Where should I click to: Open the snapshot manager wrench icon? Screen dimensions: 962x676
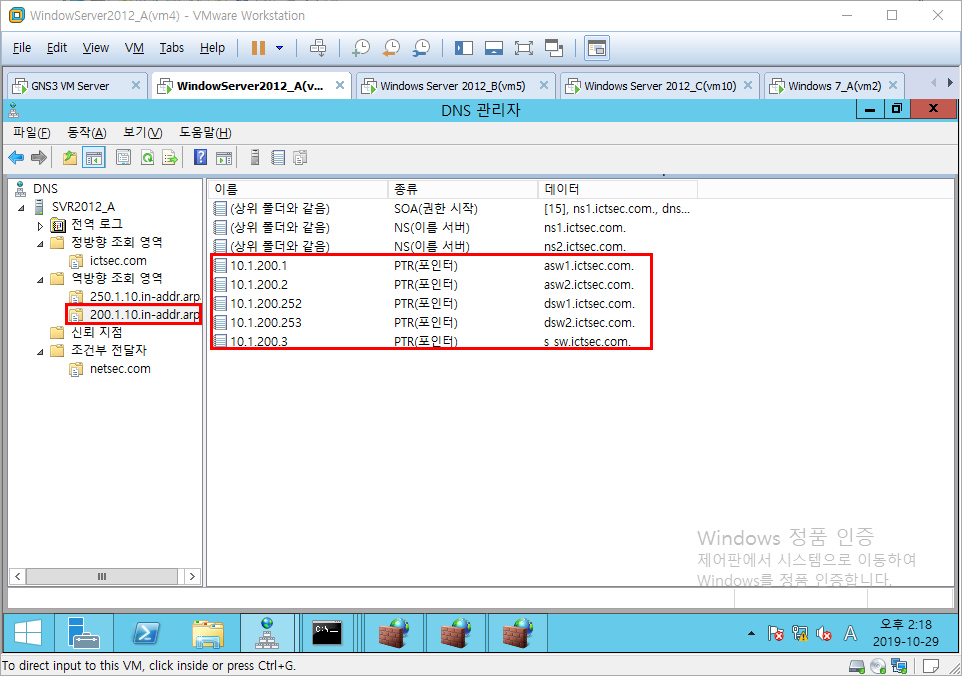[421, 48]
